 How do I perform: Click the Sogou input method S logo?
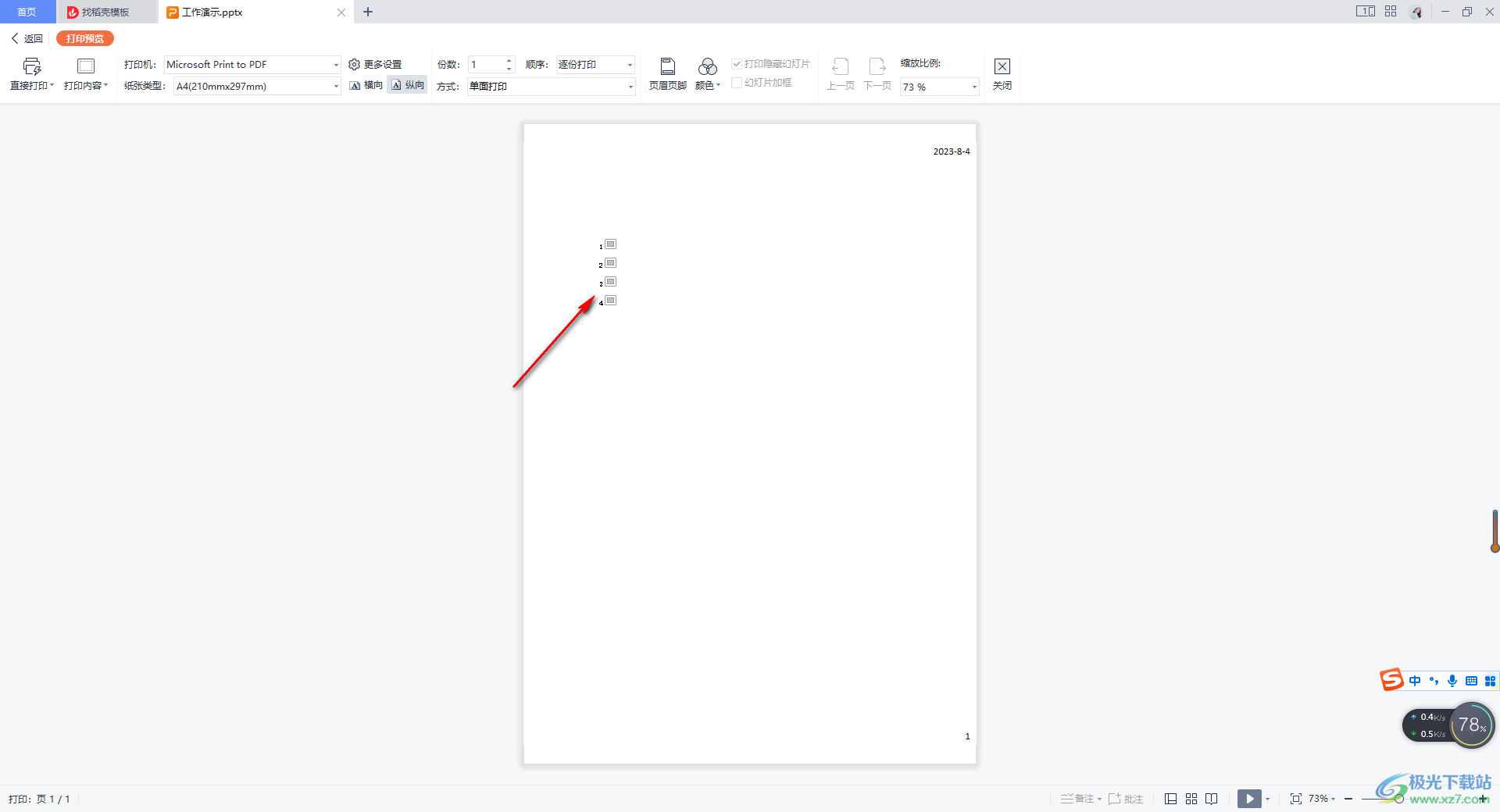1391,680
